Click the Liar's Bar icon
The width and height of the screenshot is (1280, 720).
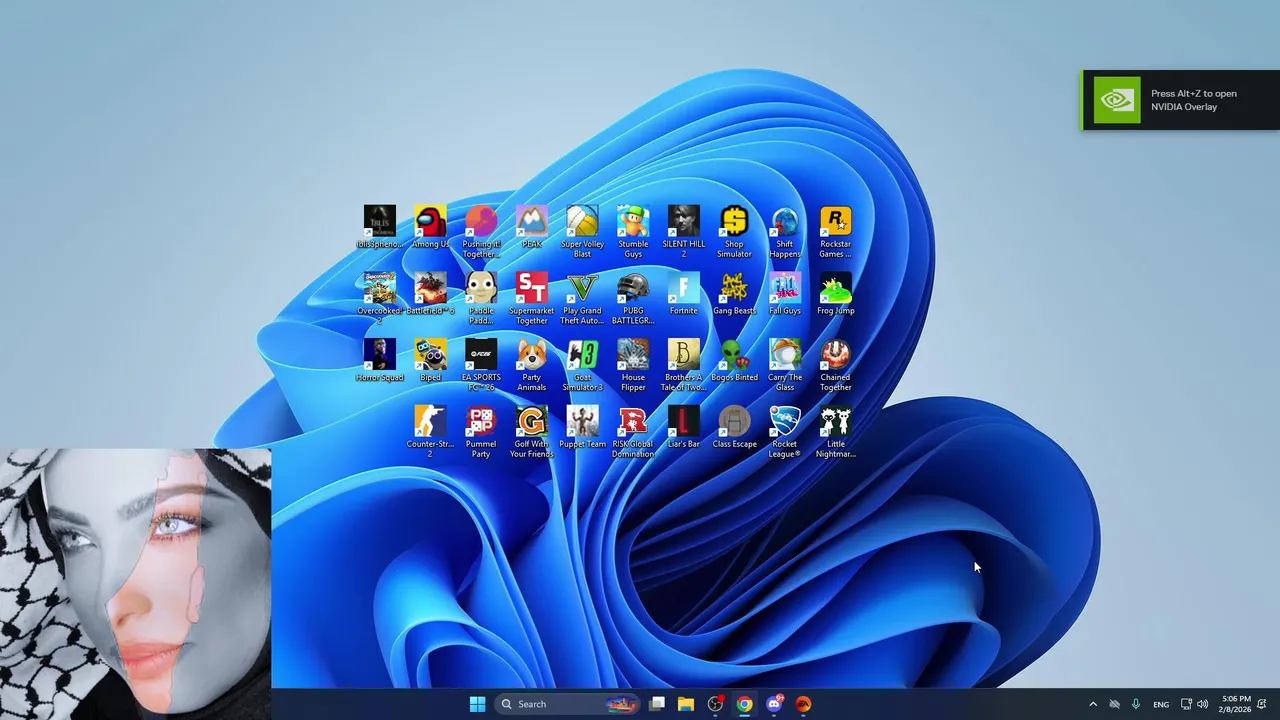(684, 428)
